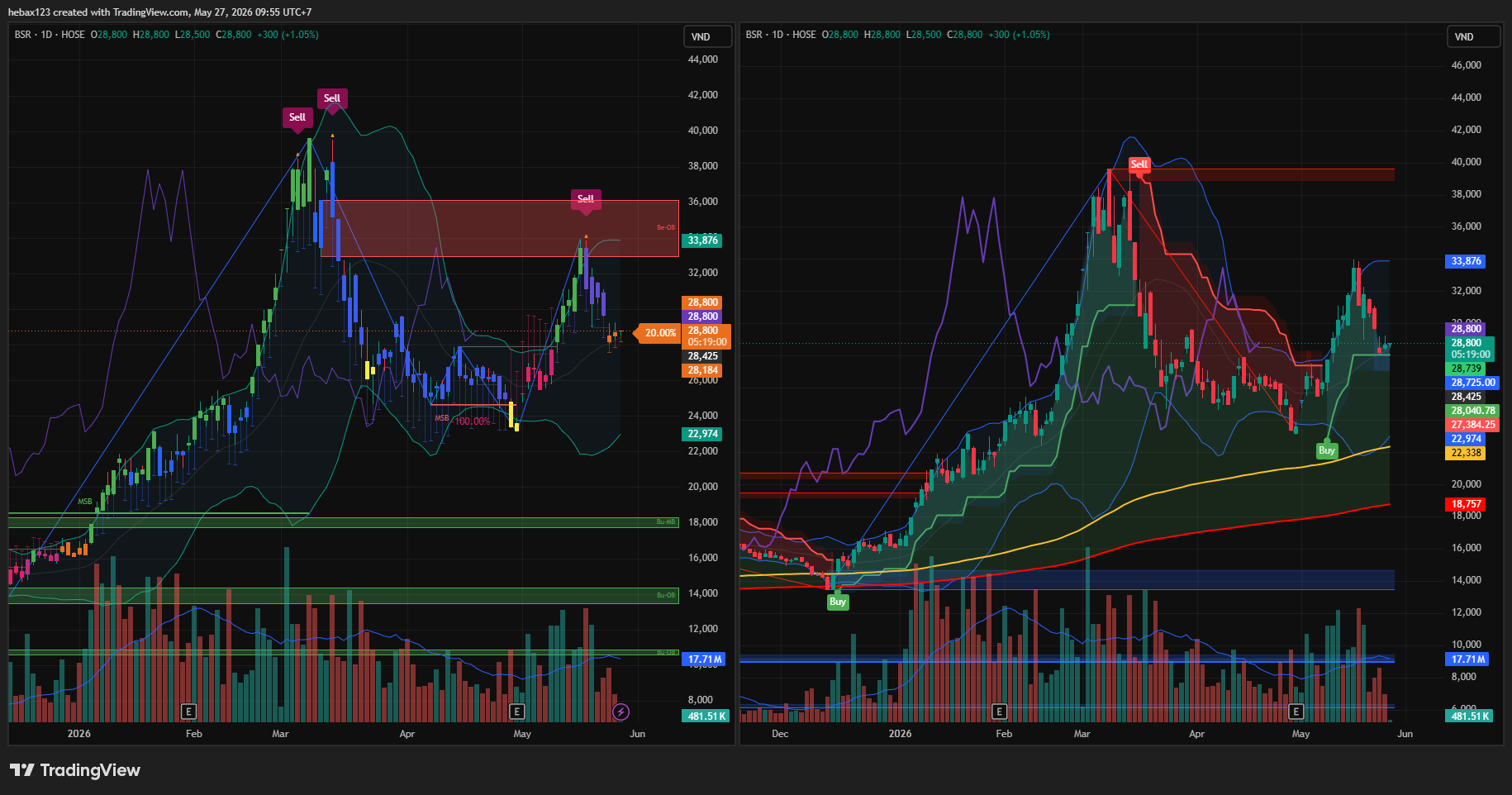Image resolution: width=1512 pixels, height=795 pixels.
Task: Select the orange 28,184 price label
Action: (702, 370)
